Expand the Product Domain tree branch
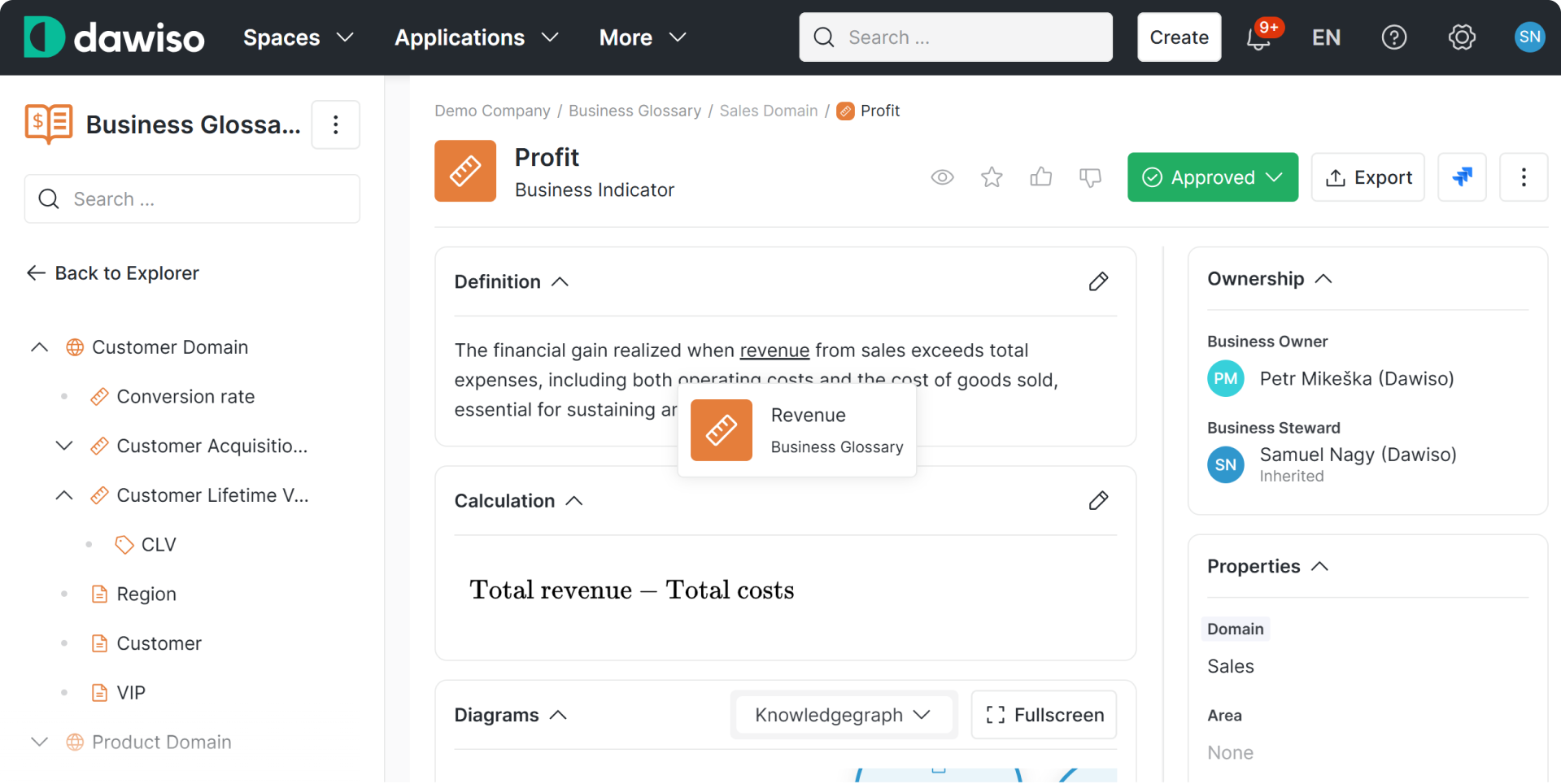This screenshot has height=784, width=1561. point(38,742)
